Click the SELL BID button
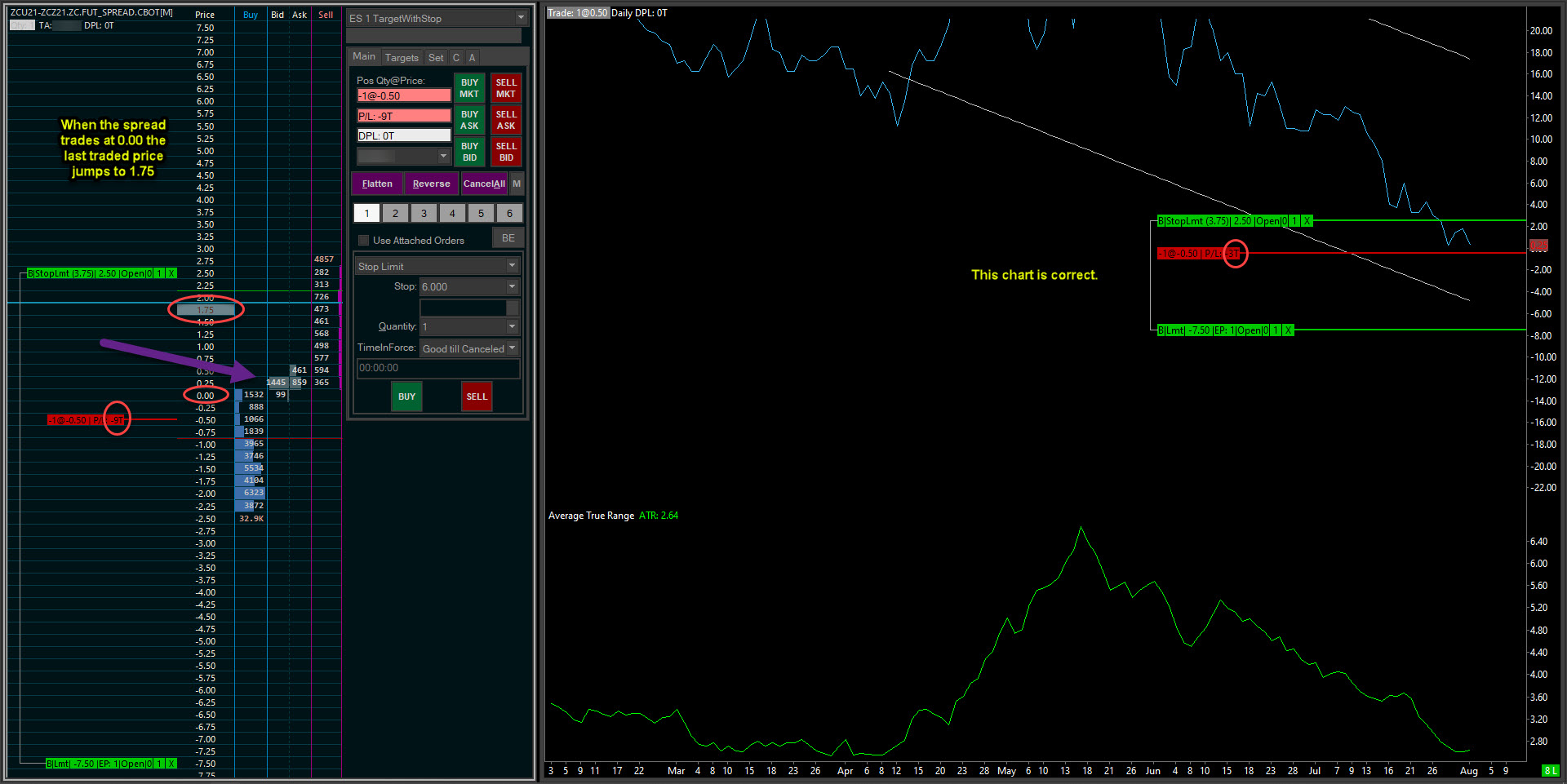 pyautogui.click(x=506, y=152)
